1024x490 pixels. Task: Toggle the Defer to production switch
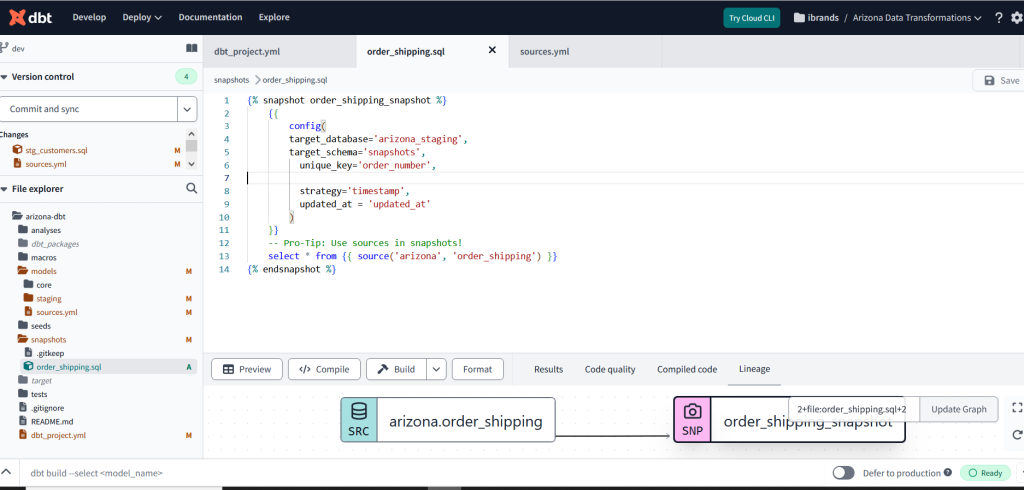tap(844, 473)
